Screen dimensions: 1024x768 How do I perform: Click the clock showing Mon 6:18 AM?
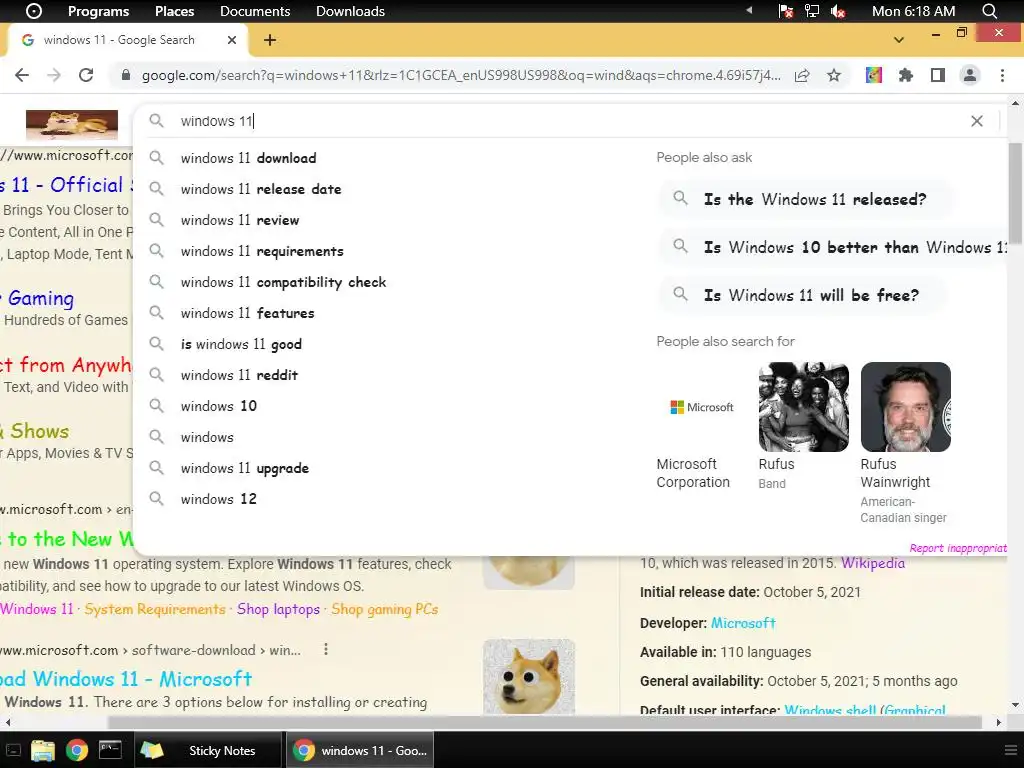[x=913, y=11]
